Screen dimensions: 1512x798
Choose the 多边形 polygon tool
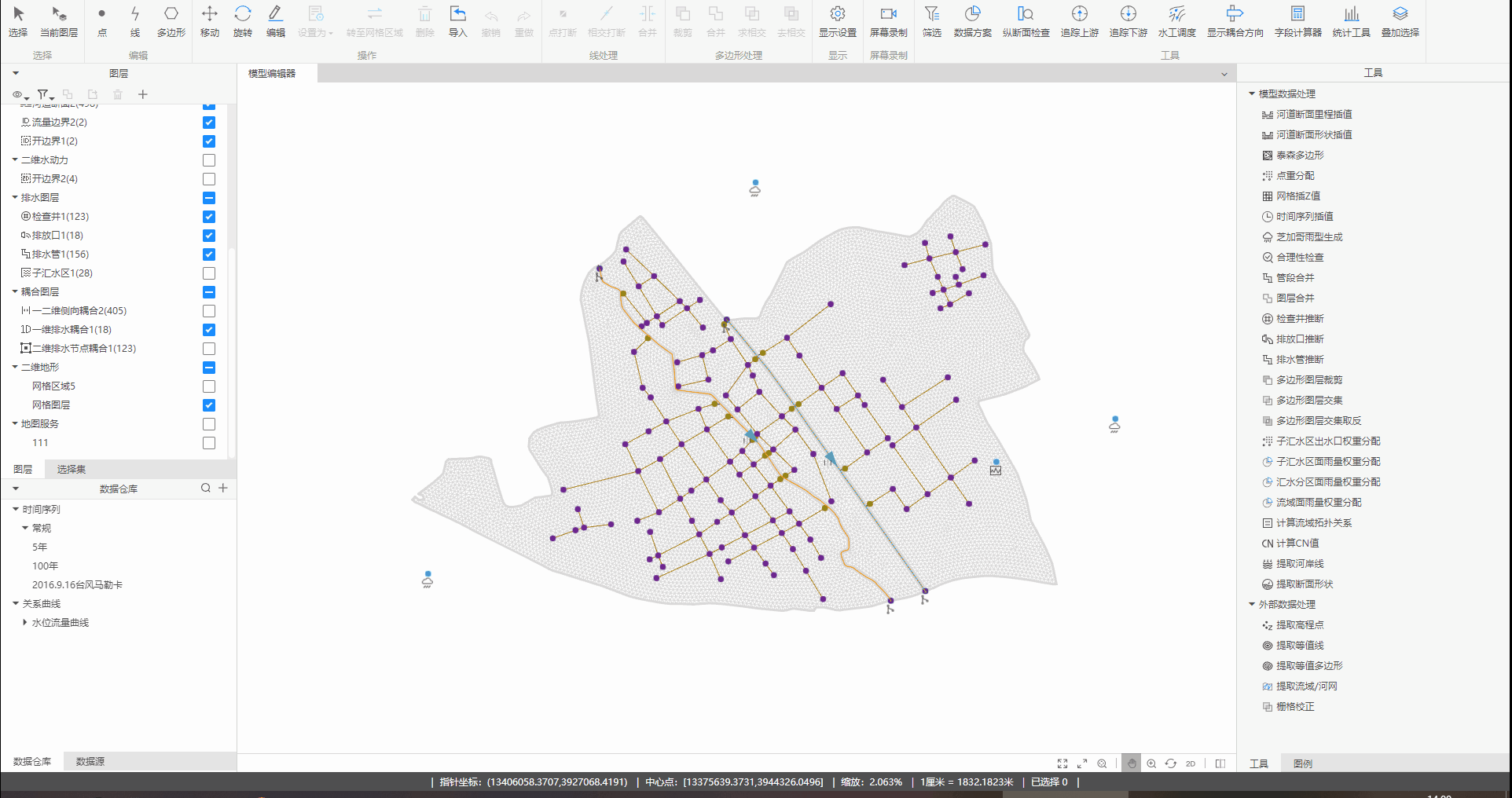point(171,22)
